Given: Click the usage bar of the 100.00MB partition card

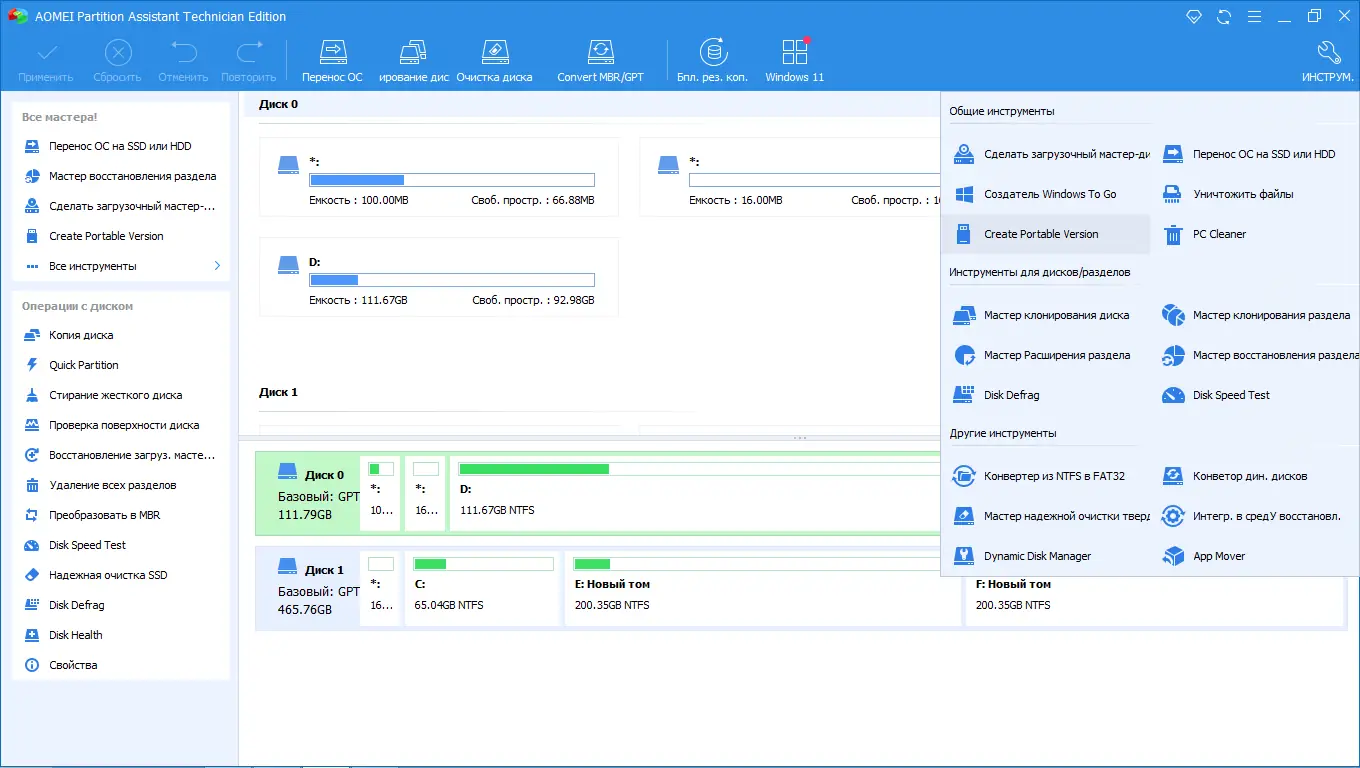Looking at the screenshot, I should coord(452,180).
